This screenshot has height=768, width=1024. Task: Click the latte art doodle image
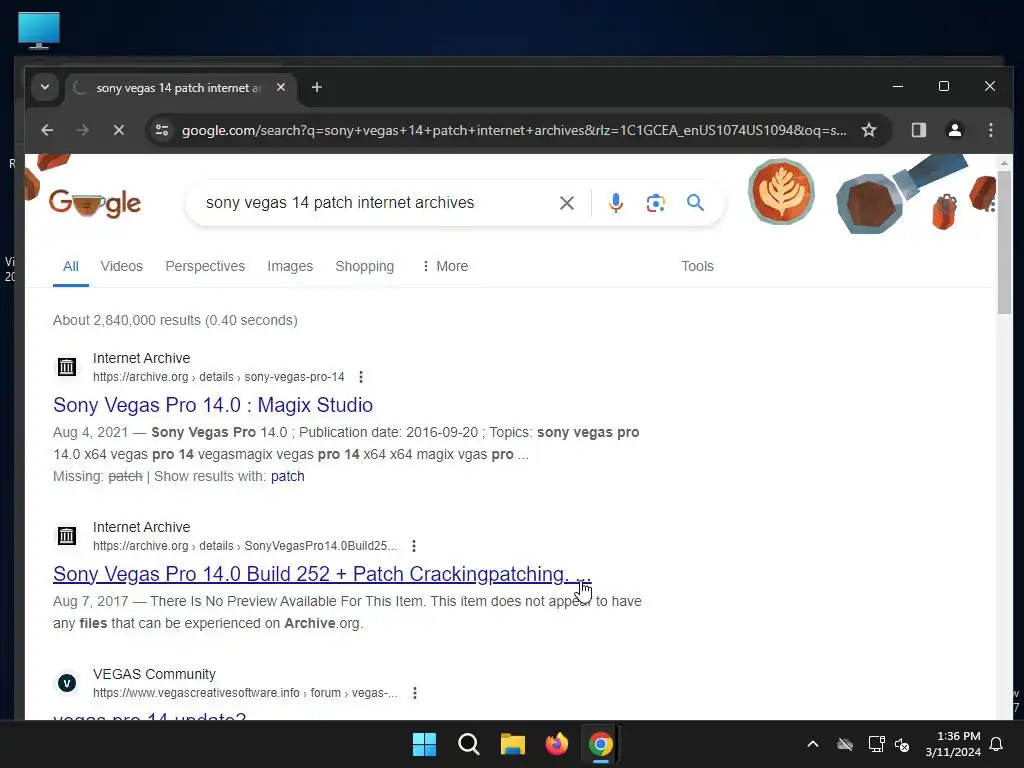[x=781, y=192]
